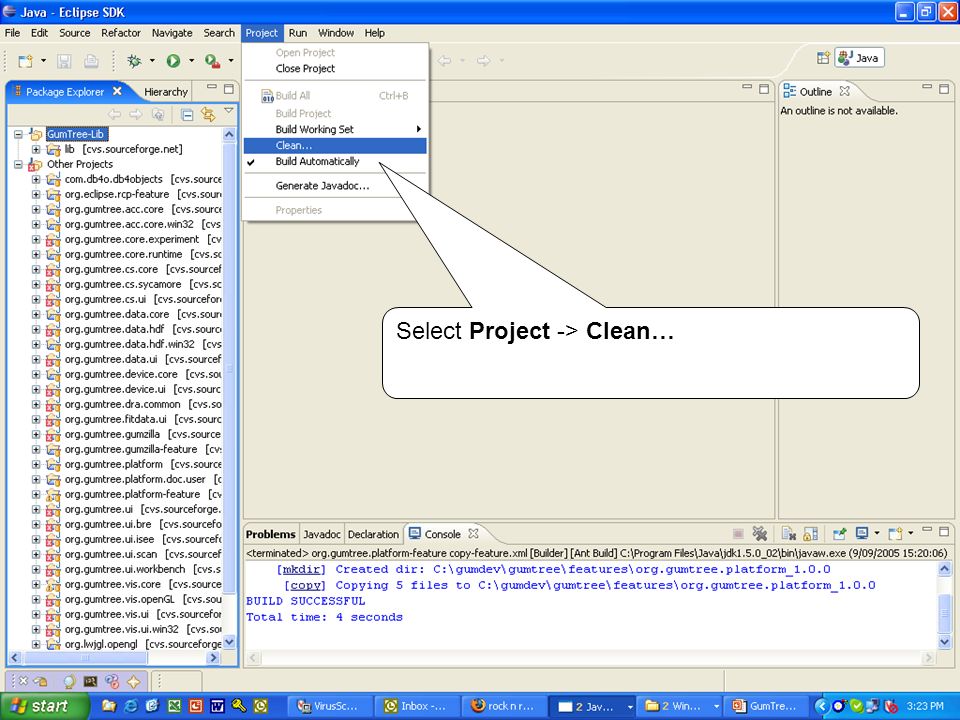The width and height of the screenshot is (960, 720).
Task: Click the fast view question marks icon
Action: (111, 681)
